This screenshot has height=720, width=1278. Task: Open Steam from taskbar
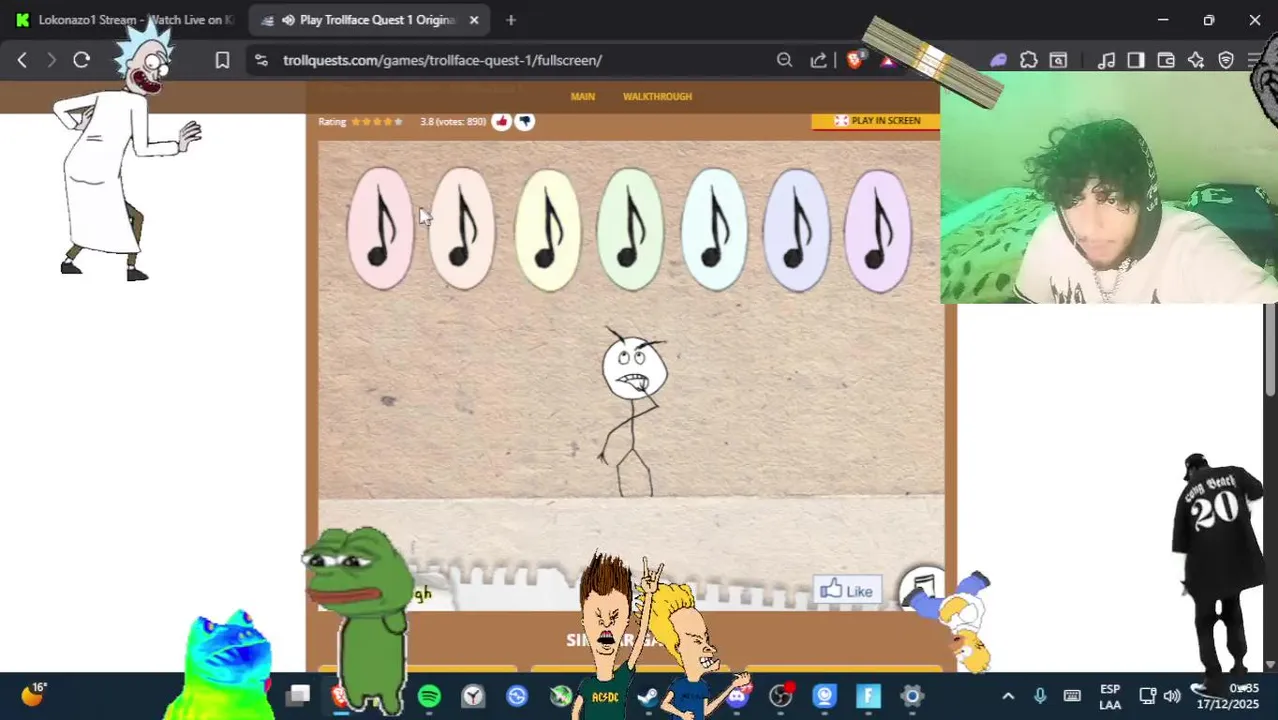[x=648, y=696]
